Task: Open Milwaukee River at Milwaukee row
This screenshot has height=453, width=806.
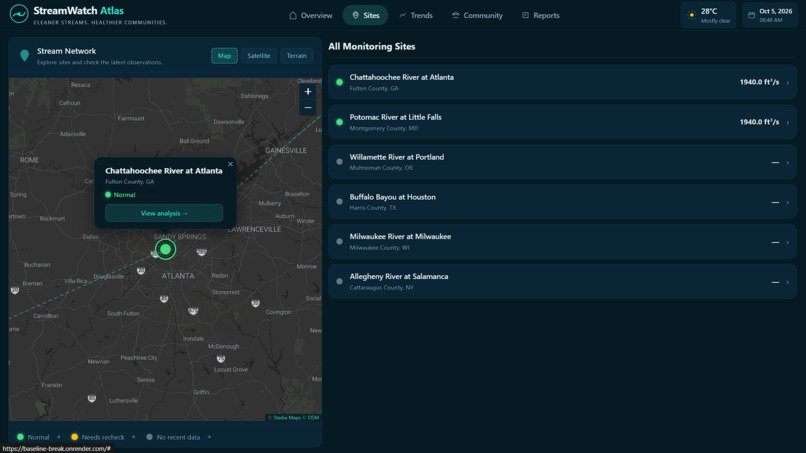Action: (562, 242)
